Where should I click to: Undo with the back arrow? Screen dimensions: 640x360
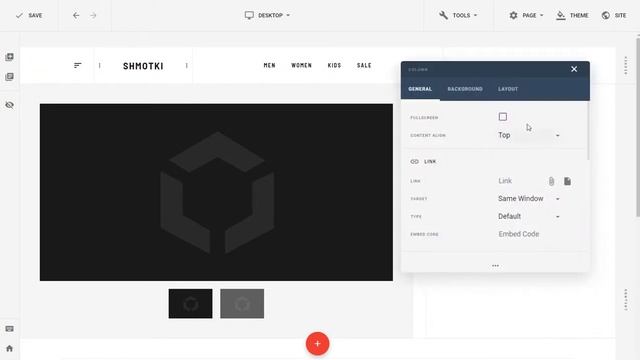pyautogui.click(x=76, y=16)
